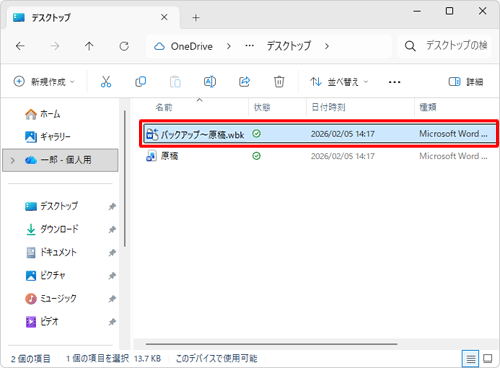Click the Cut scissors icon

[x=106, y=82]
